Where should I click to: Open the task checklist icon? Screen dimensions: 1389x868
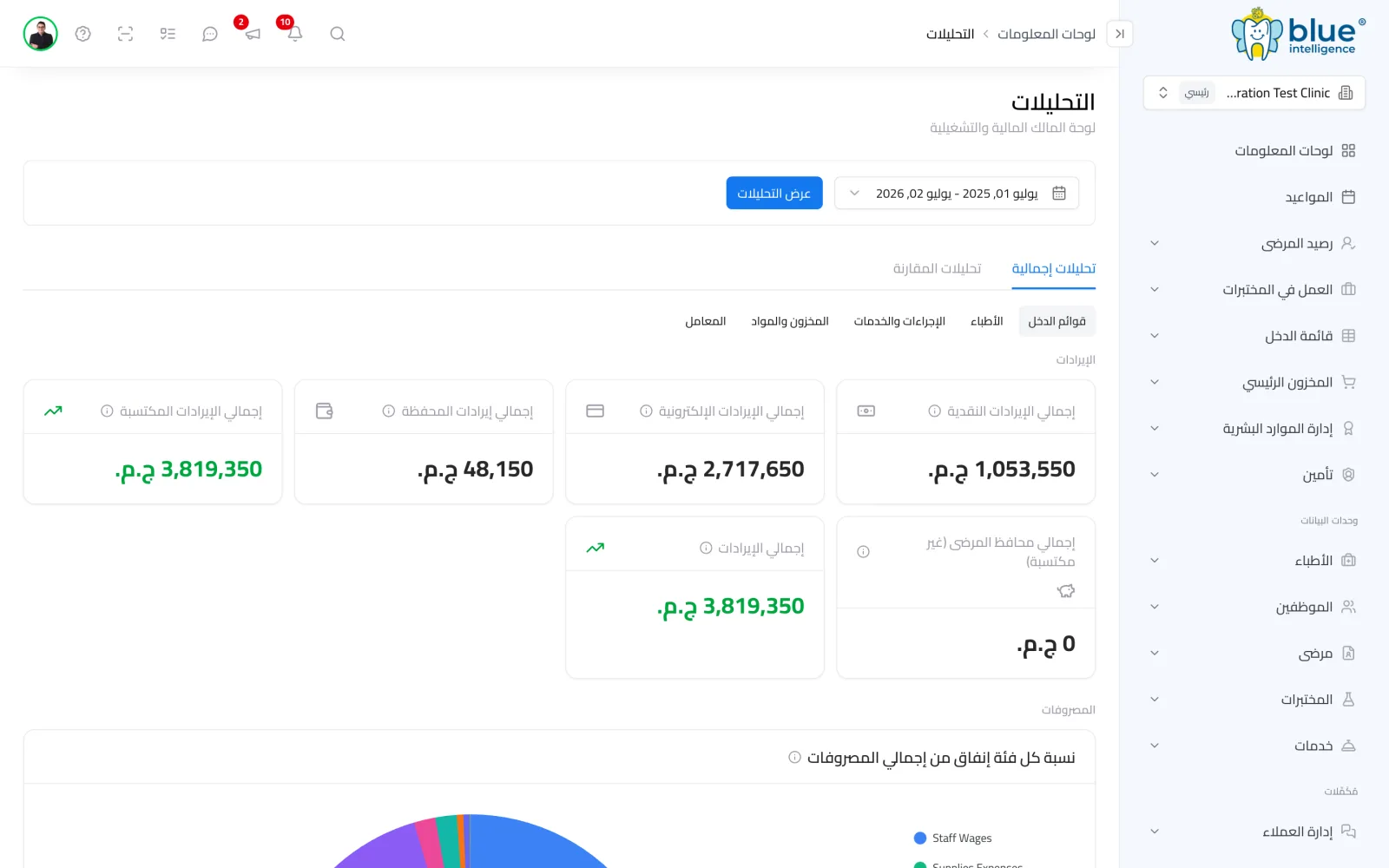coord(168,34)
